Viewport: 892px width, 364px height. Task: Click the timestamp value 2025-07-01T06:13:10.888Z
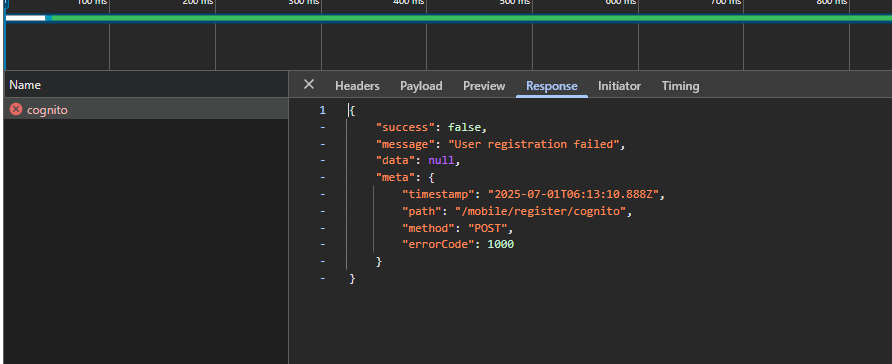573,194
